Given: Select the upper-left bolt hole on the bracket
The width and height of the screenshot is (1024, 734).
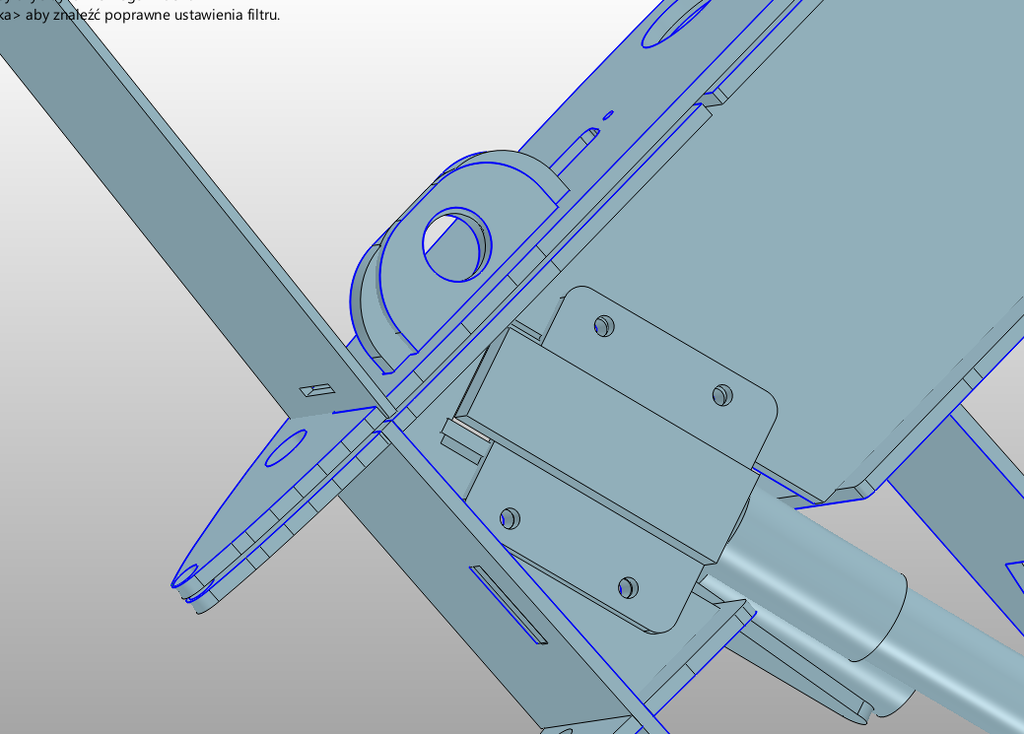Looking at the screenshot, I should tap(604, 325).
